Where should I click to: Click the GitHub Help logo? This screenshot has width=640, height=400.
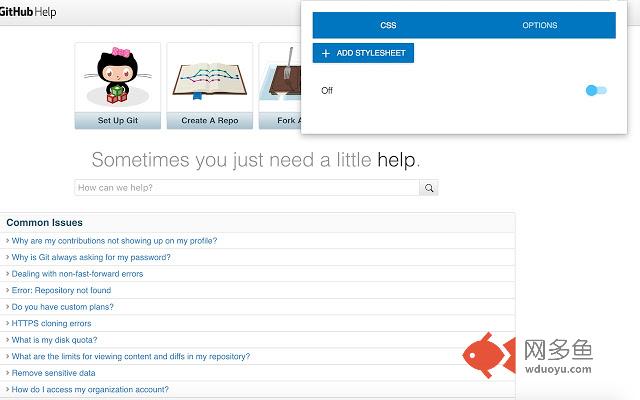[28, 12]
